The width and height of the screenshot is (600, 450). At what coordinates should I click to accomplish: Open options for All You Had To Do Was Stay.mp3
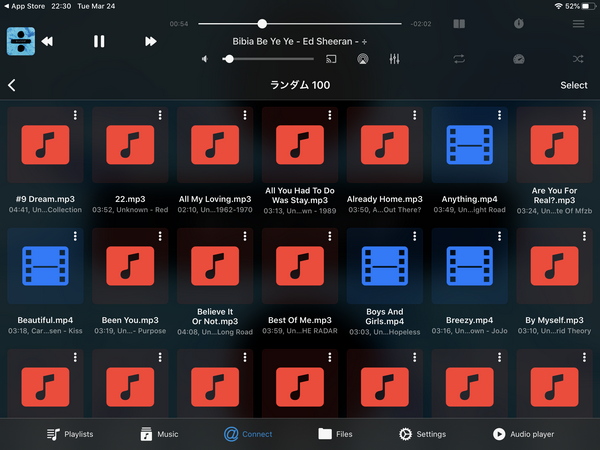click(330, 115)
